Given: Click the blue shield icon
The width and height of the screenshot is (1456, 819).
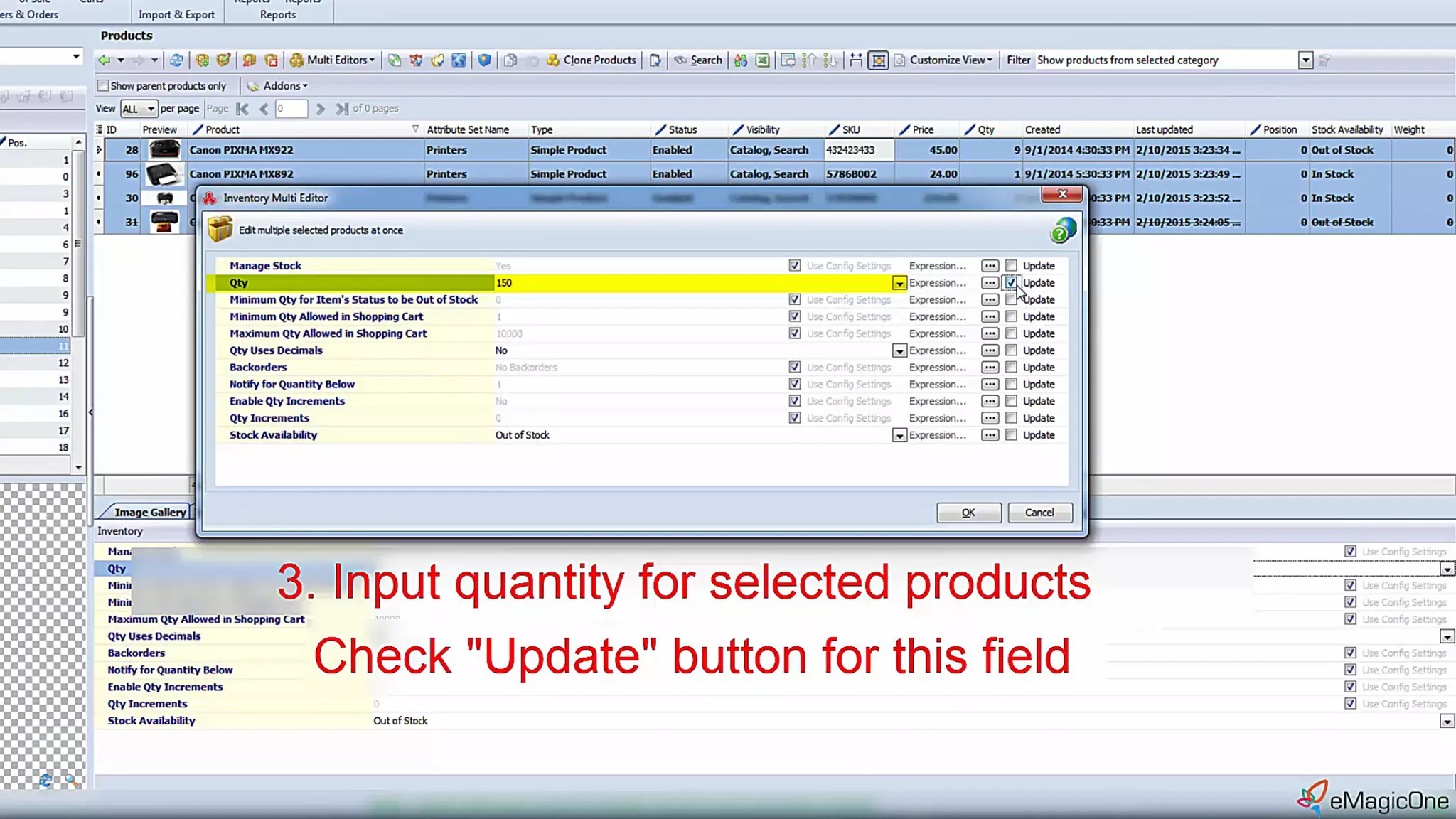Looking at the screenshot, I should coord(484,60).
